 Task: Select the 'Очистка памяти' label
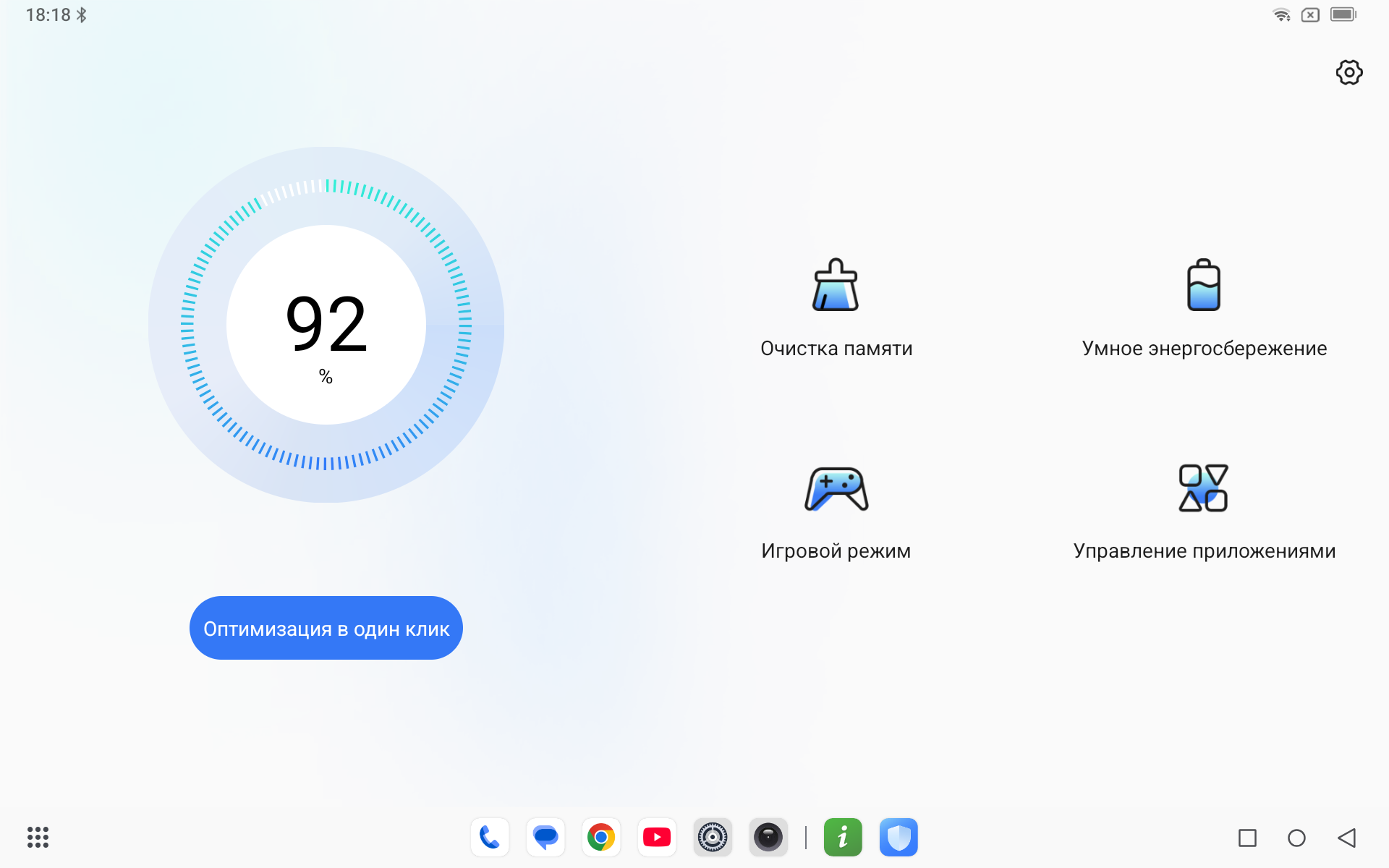tap(836, 349)
